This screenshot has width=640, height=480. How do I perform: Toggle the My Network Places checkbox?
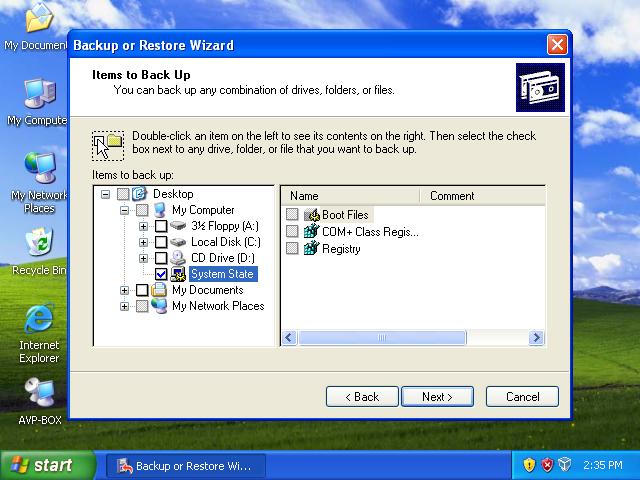[x=142, y=306]
